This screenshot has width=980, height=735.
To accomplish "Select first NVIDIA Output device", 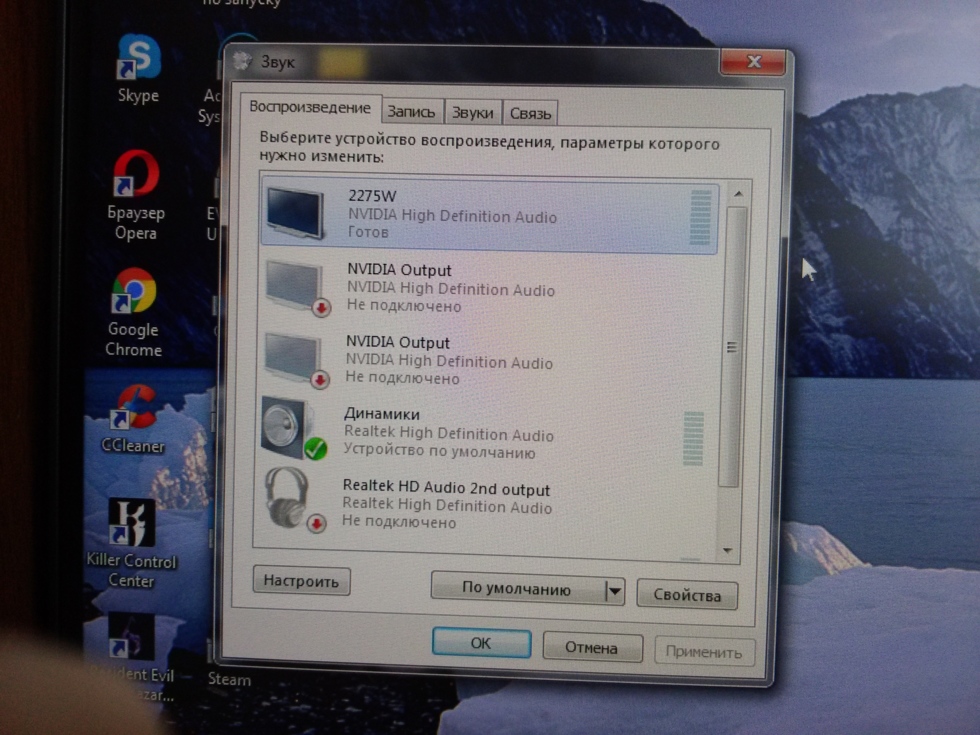I will pos(488,288).
